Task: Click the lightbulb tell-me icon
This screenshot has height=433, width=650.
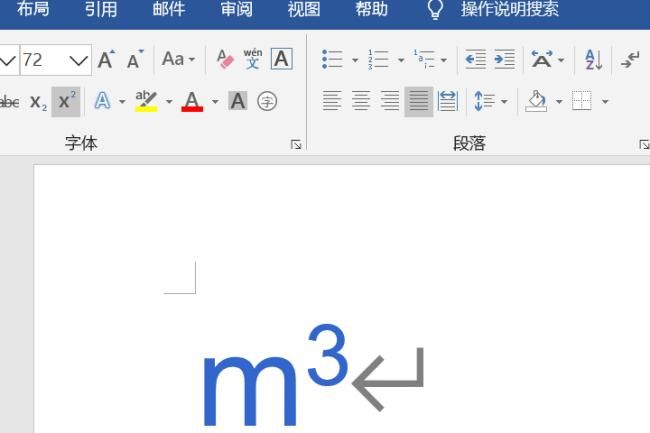Action: pos(435,9)
